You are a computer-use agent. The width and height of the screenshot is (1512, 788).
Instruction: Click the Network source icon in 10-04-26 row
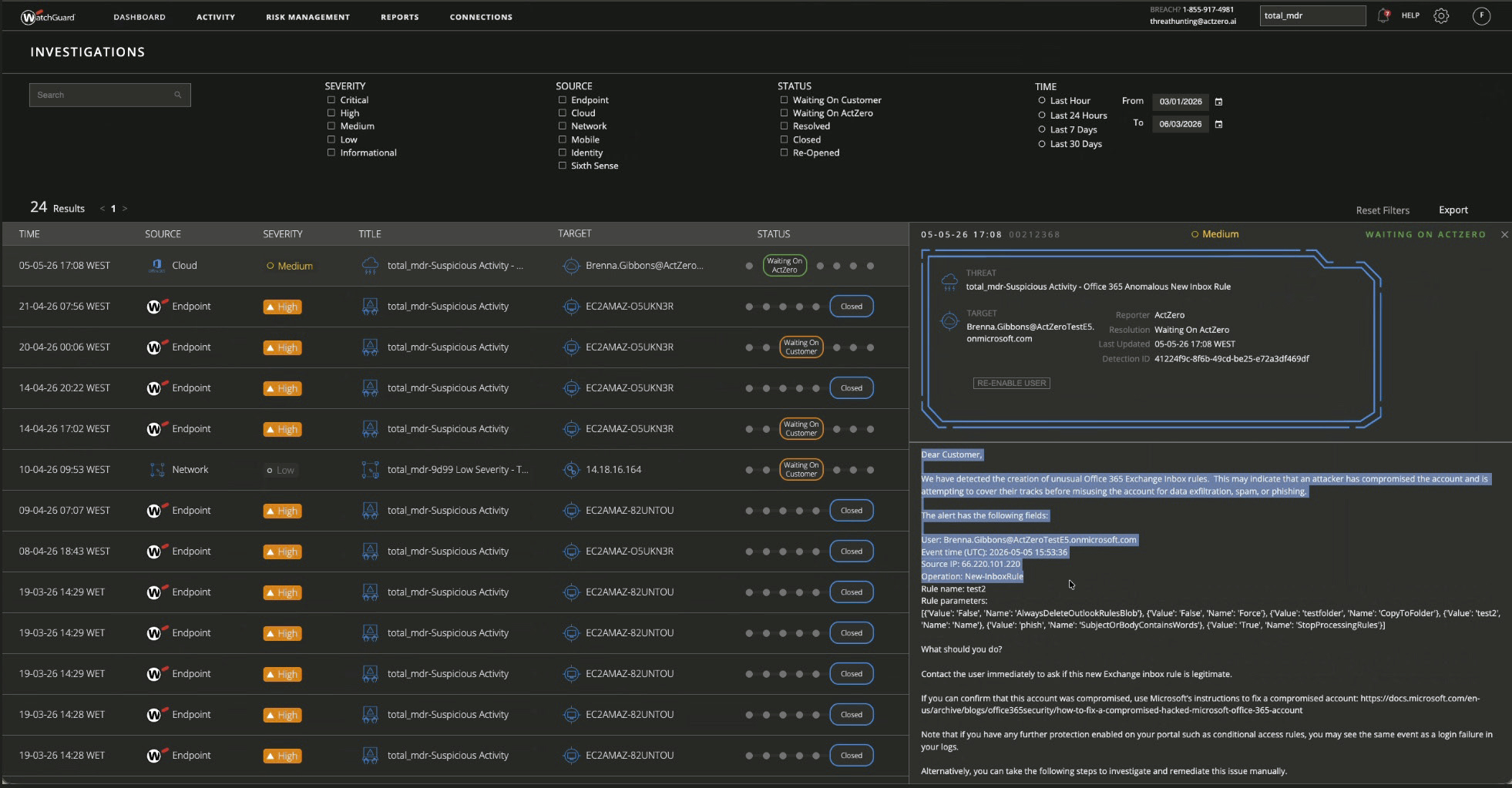157,470
